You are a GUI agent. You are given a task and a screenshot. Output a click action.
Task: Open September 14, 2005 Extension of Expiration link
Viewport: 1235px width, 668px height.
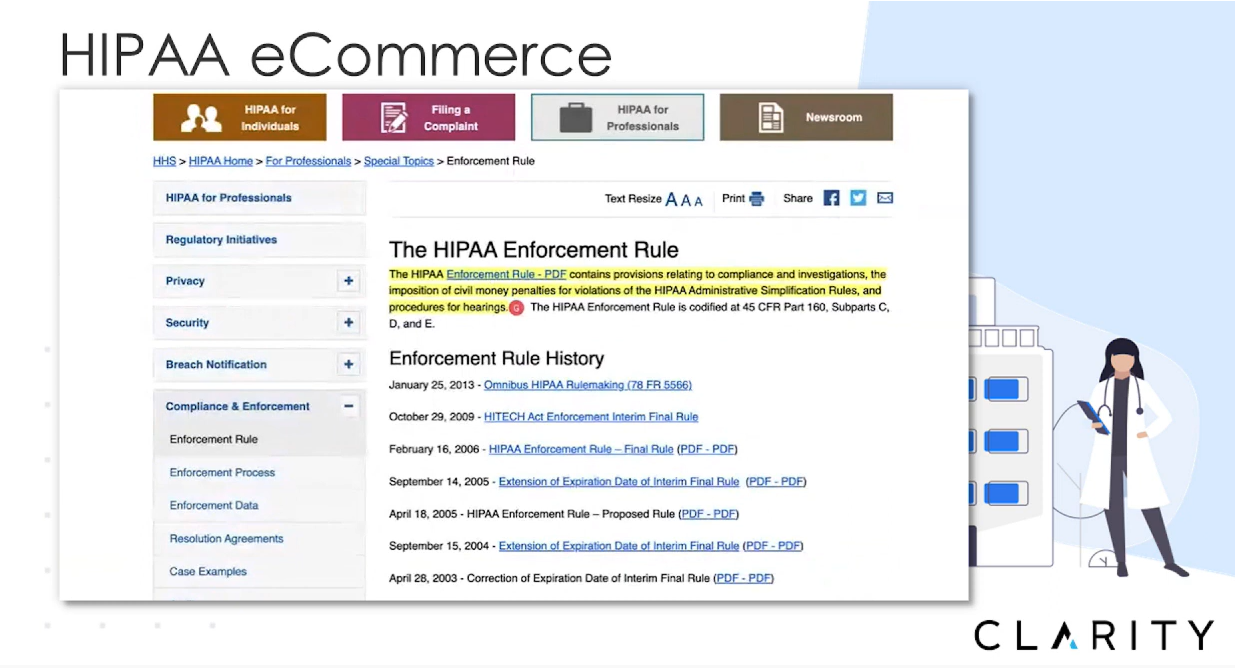619,482
